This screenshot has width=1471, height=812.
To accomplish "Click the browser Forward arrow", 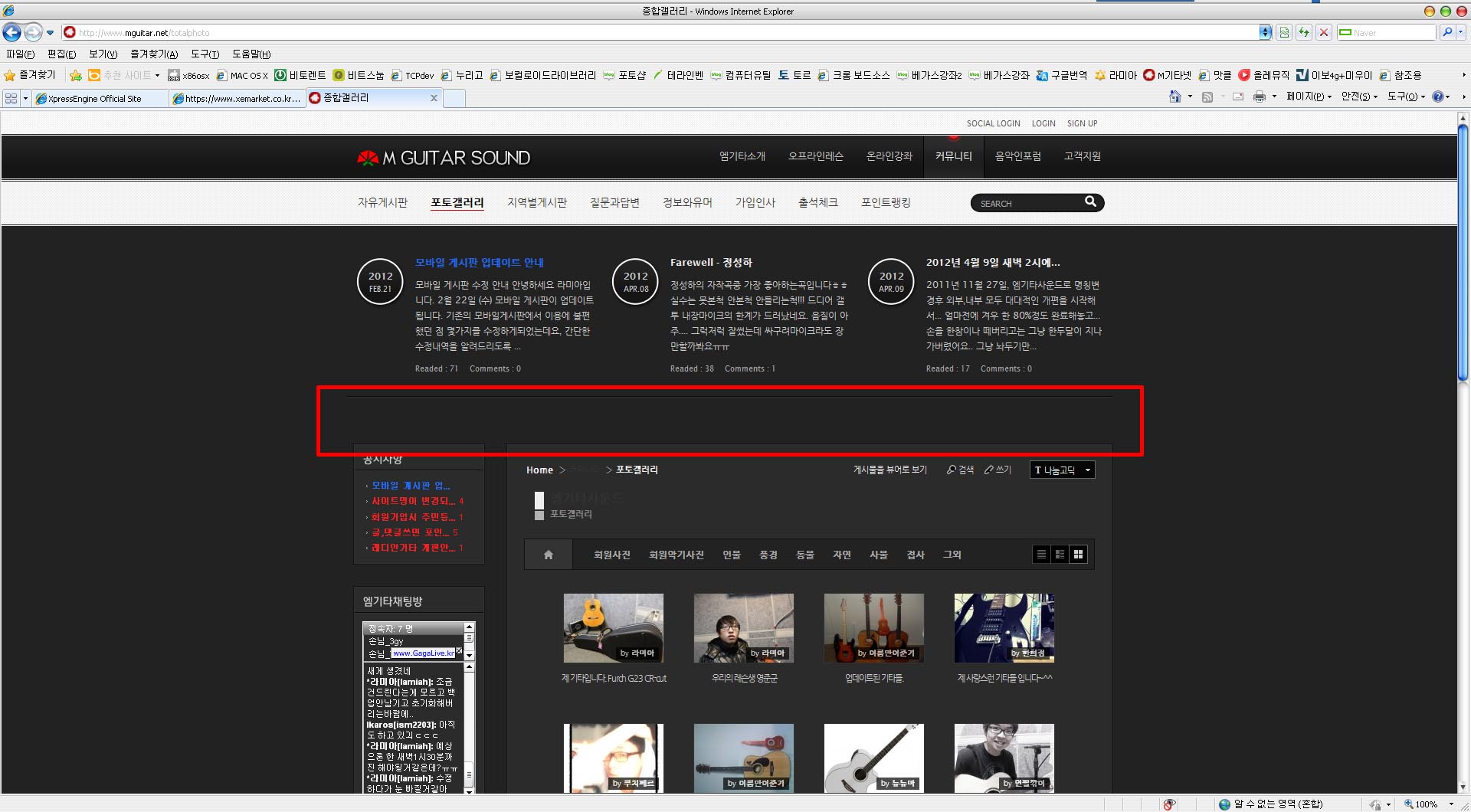I will 33,32.
